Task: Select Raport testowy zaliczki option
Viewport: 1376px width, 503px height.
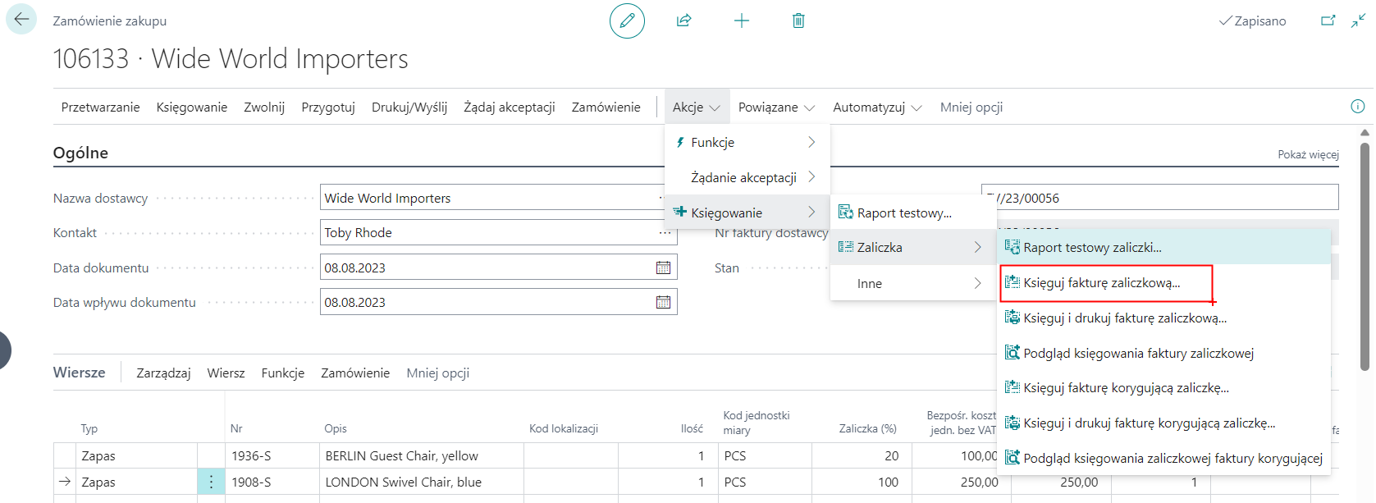Action: [1092, 247]
